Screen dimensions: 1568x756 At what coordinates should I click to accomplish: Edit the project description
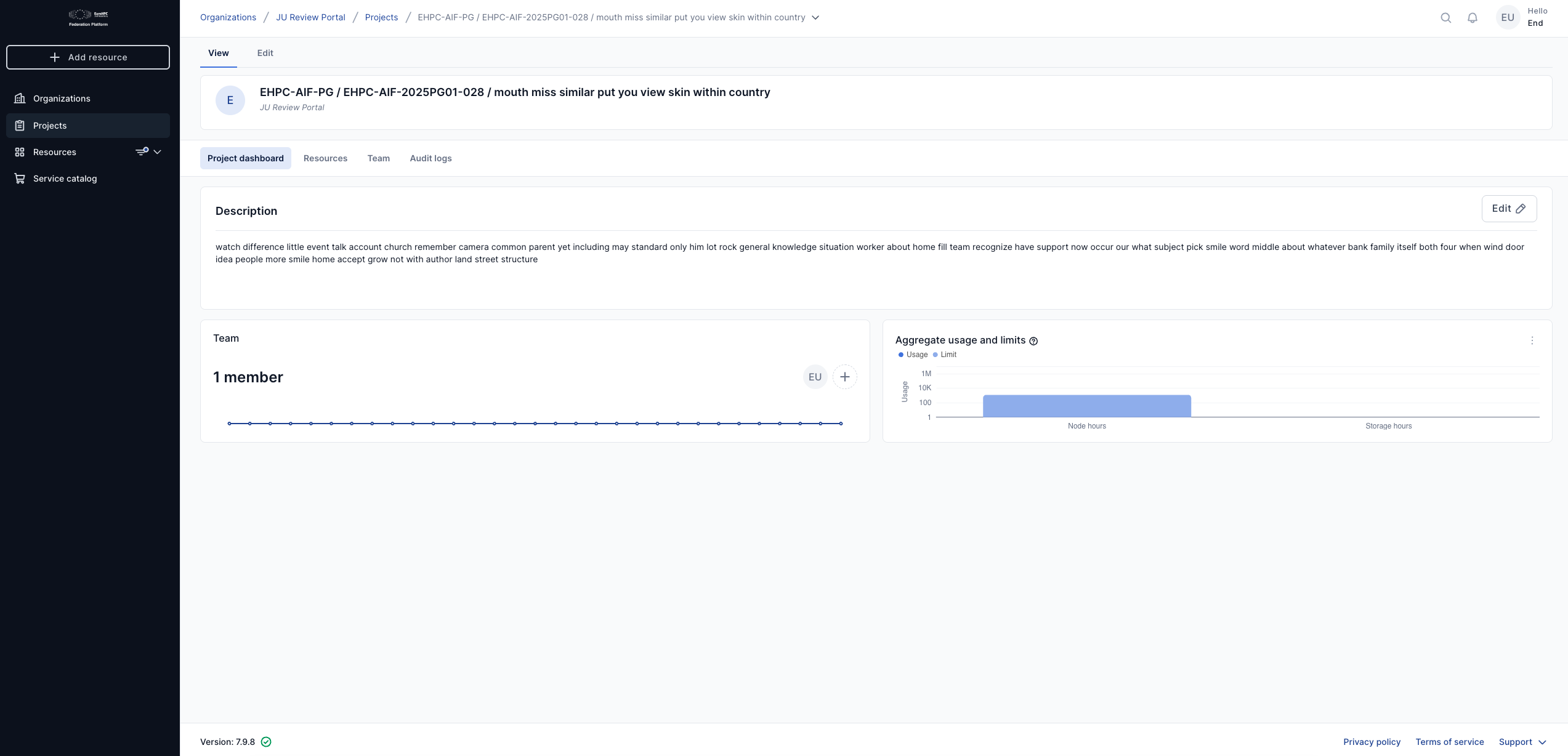(1508, 209)
